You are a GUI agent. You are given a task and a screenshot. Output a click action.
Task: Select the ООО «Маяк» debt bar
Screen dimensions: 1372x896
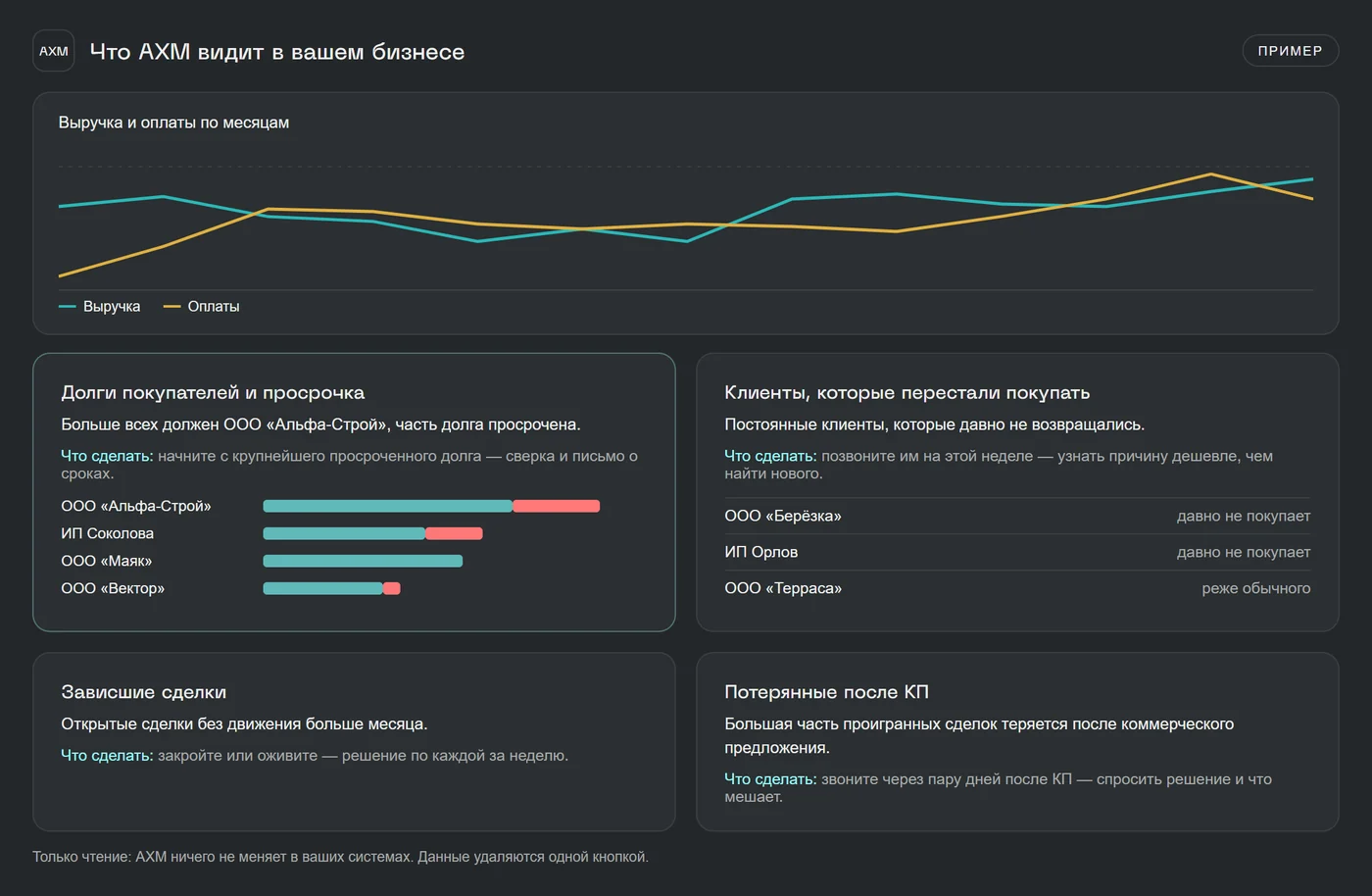tap(363, 561)
